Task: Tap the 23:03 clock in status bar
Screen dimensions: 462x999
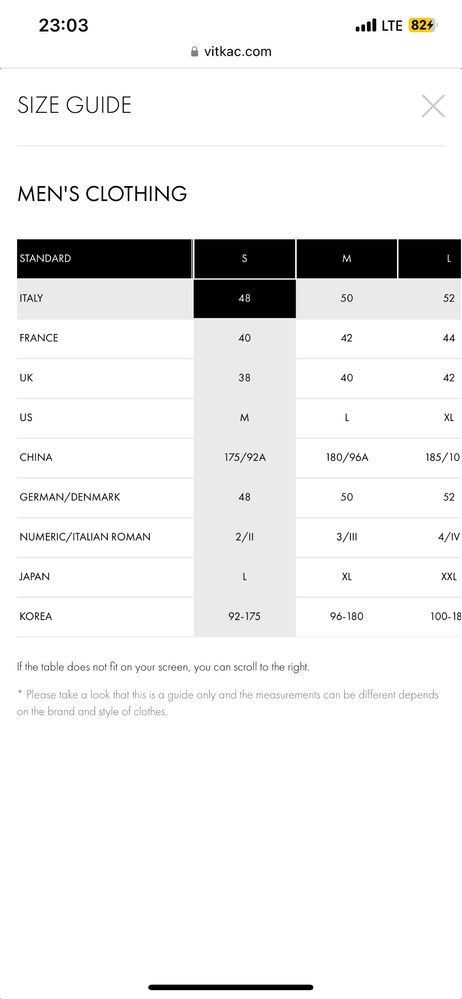Action: 63,25
